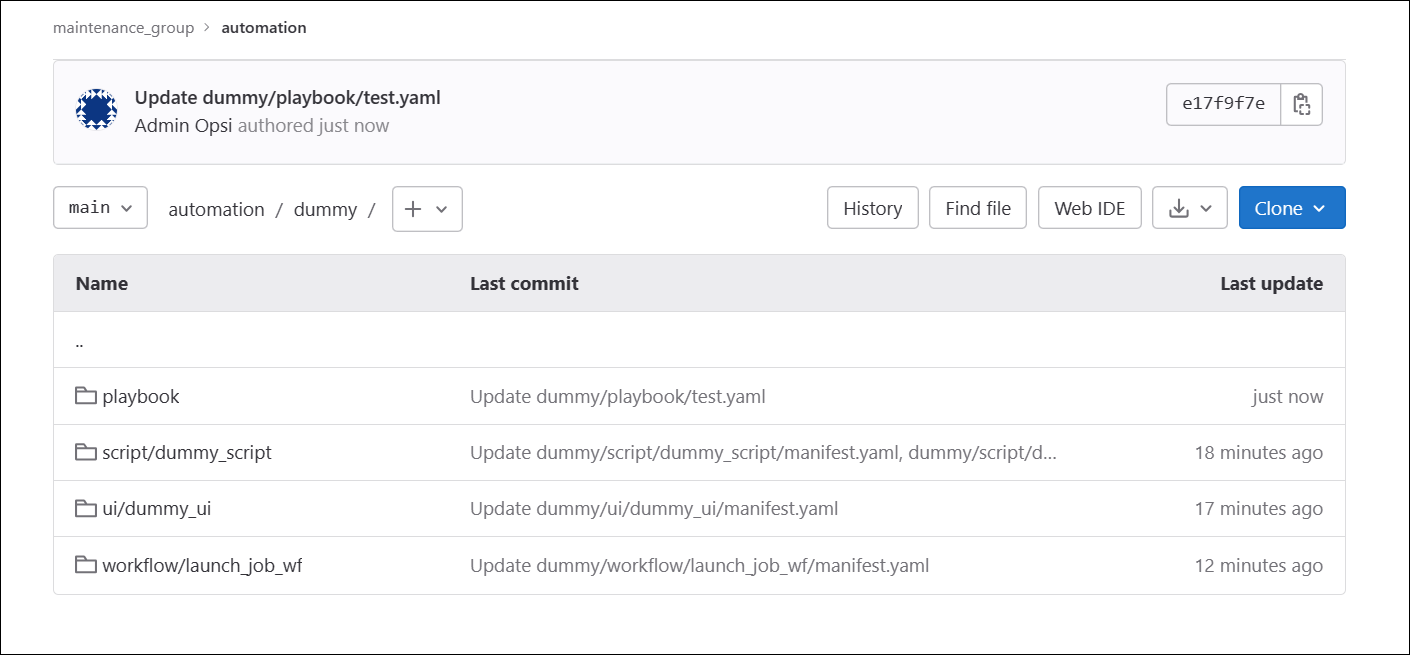Screen dimensions: 1410x655
Task: Navigate up using the parent directory row
Action: pos(79,340)
